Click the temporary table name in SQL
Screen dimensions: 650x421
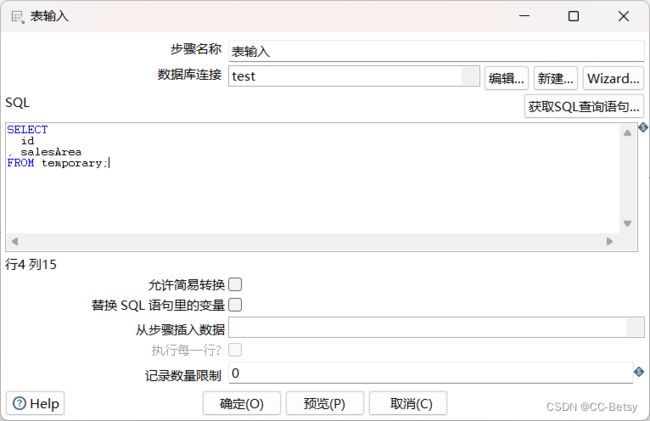click(x=74, y=163)
